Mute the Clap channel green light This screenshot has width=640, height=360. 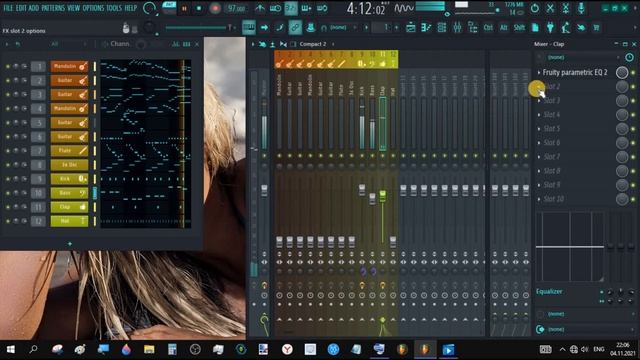click(x=7, y=207)
